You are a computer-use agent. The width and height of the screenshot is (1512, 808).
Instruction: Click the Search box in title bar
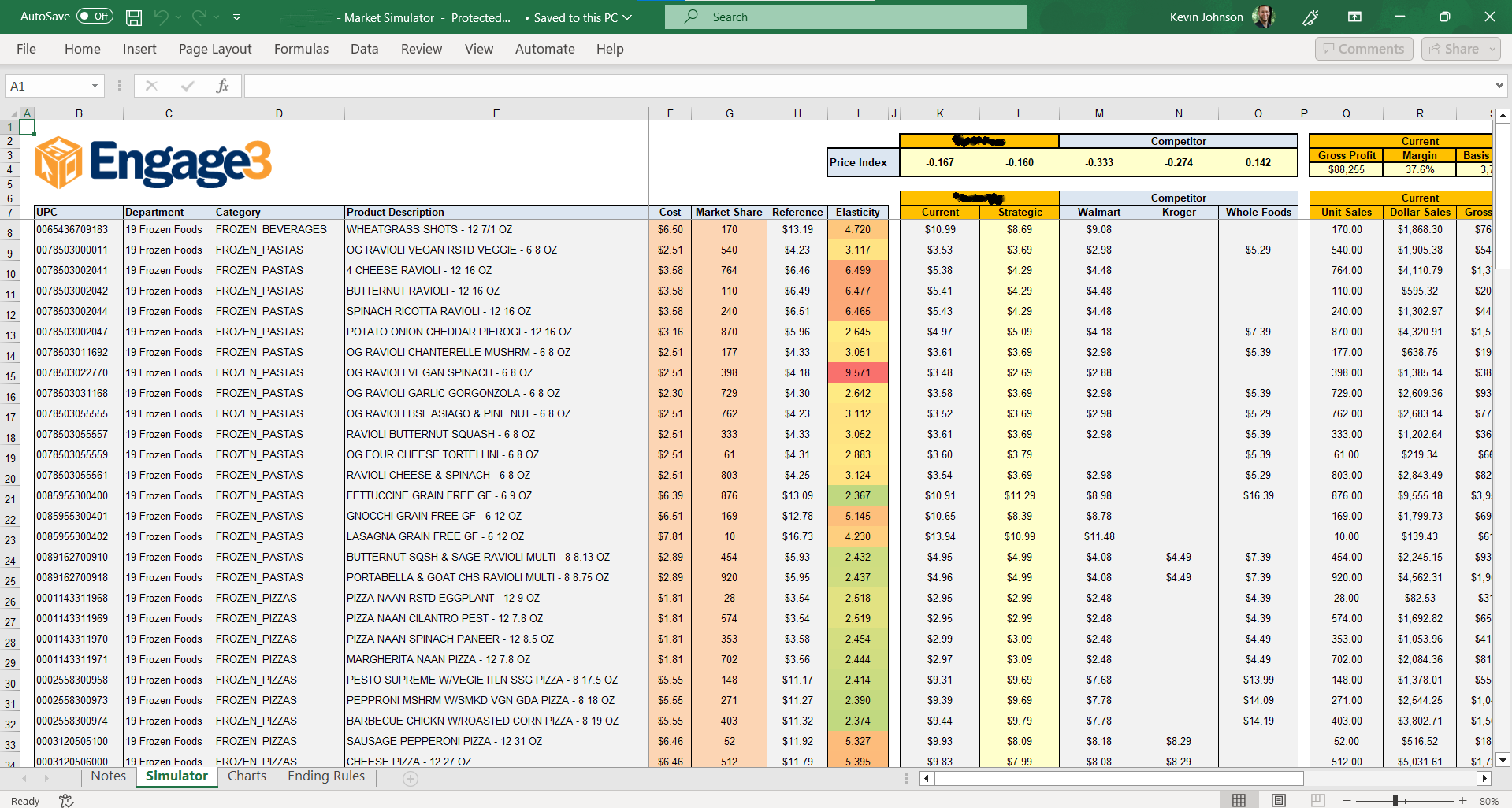[846, 17]
